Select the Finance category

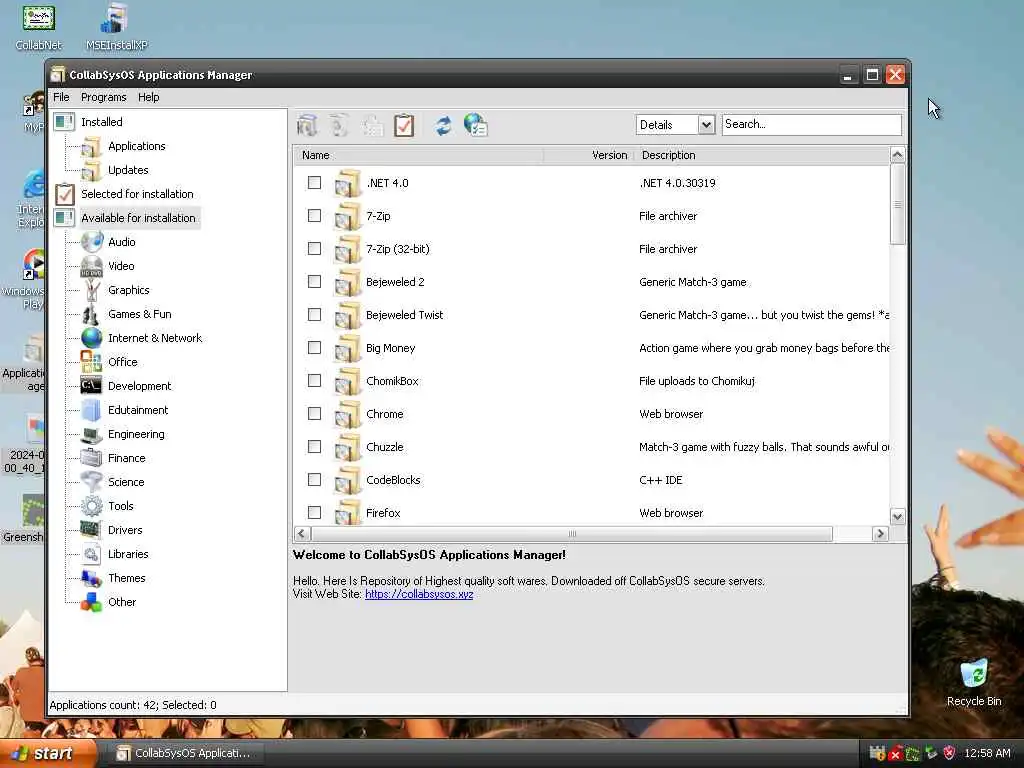pyautogui.click(x=127, y=458)
